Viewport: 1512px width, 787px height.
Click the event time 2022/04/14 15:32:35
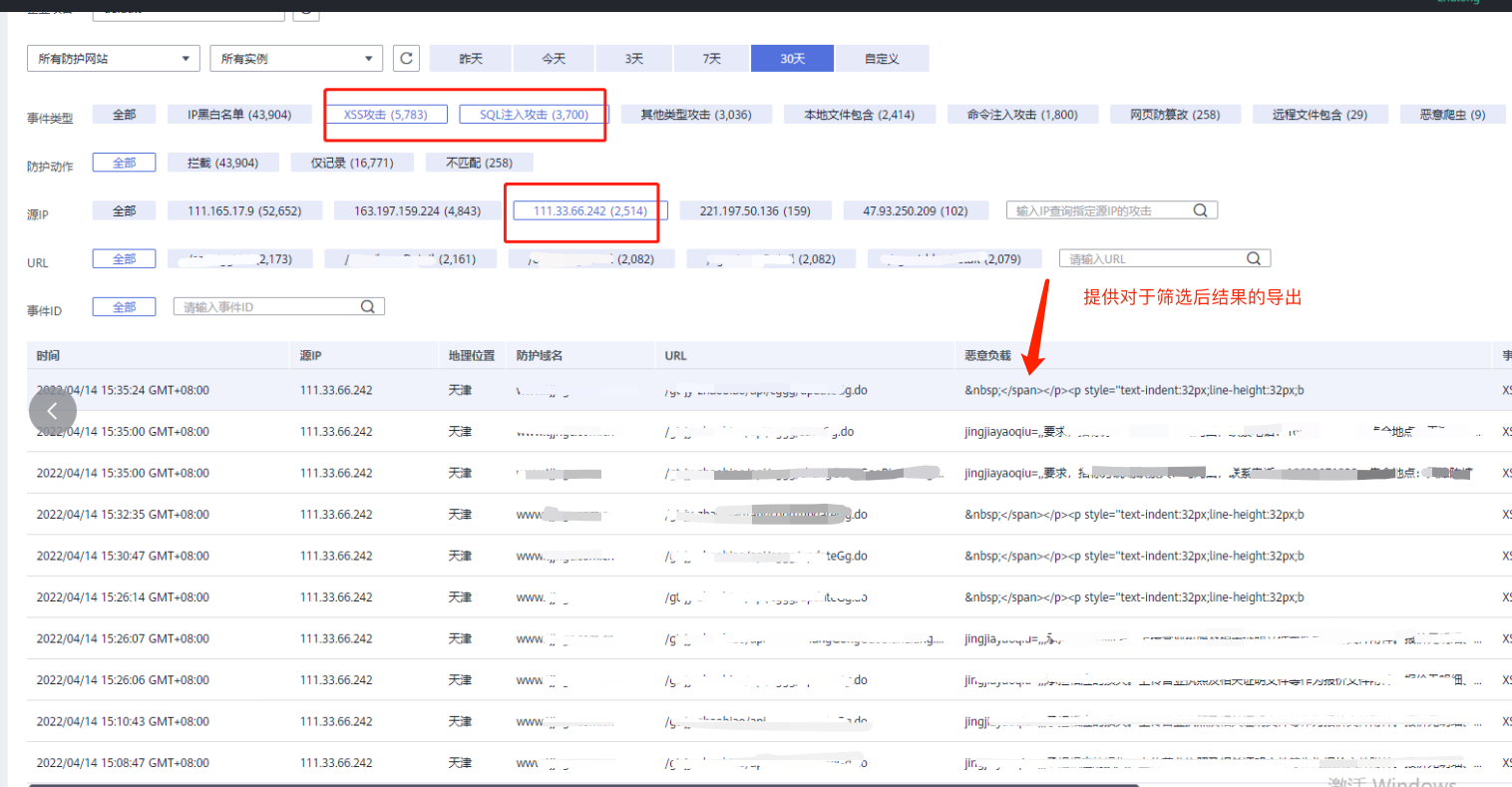[123, 515]
